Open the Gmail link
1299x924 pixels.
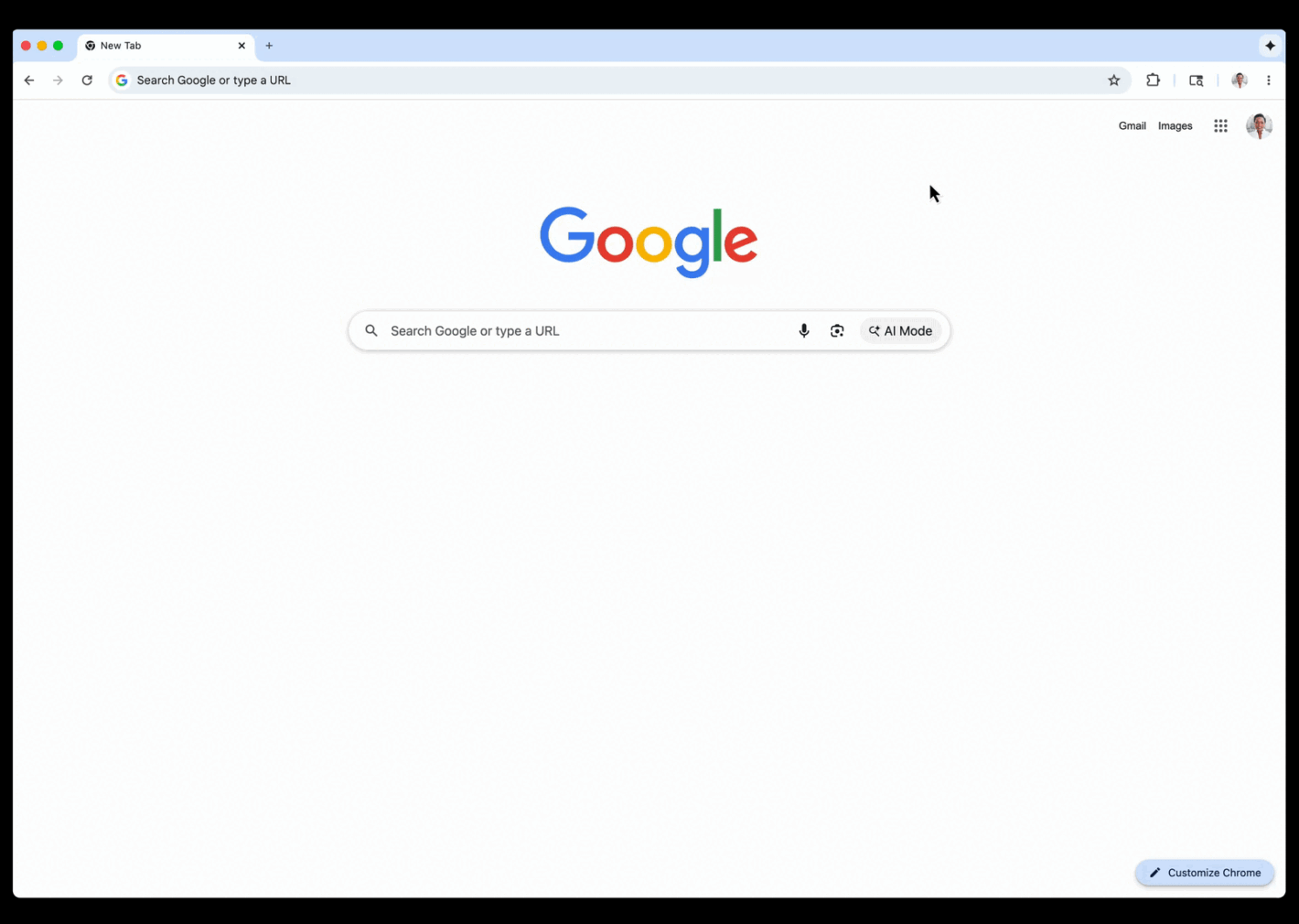pos(1132,126)
